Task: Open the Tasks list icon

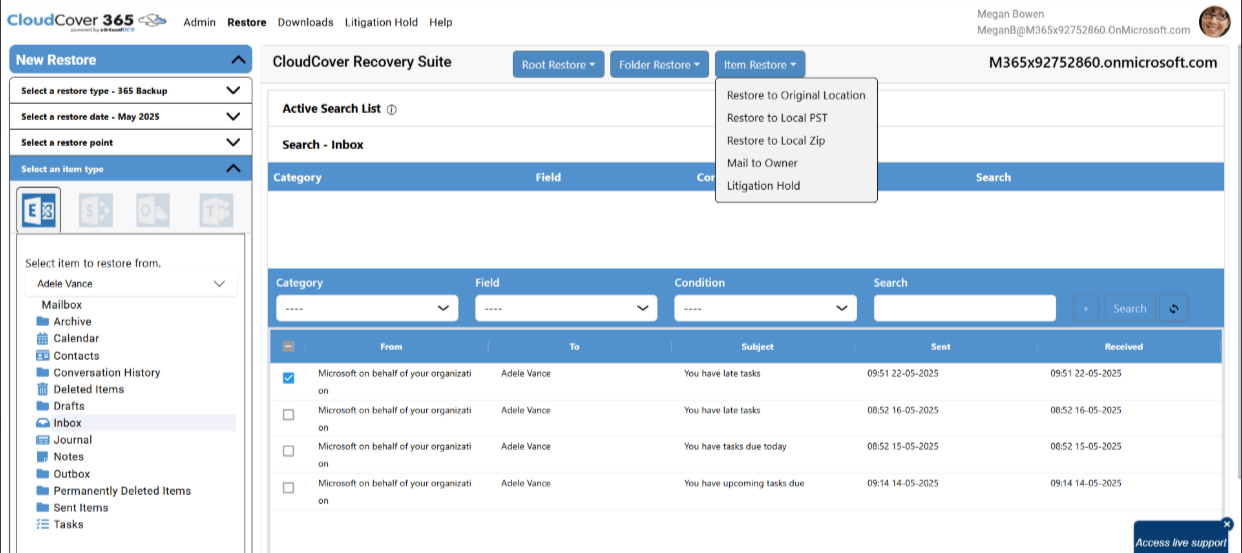Action: click(x=43, y=524)
